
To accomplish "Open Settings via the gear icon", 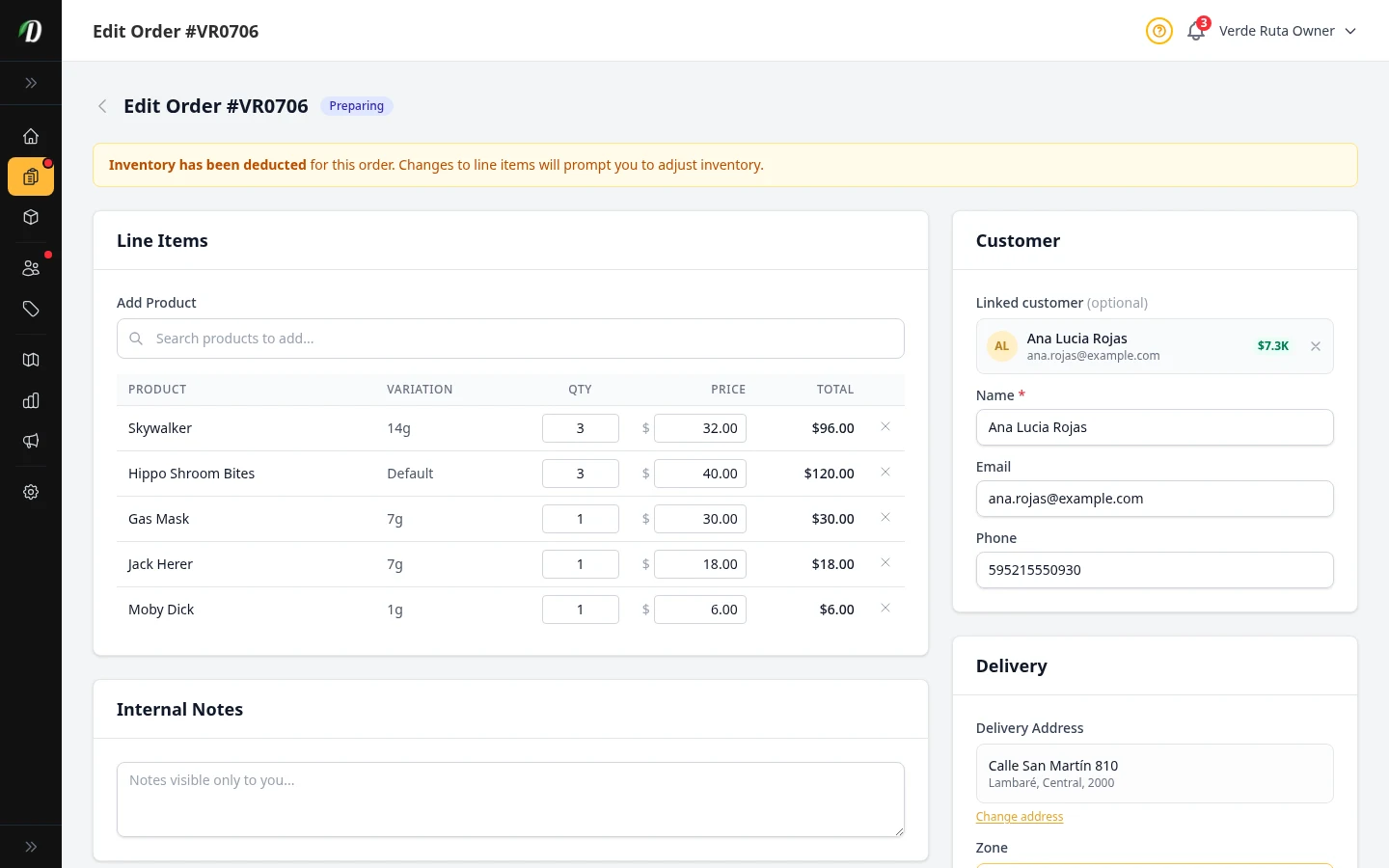I will pos(31,492).
